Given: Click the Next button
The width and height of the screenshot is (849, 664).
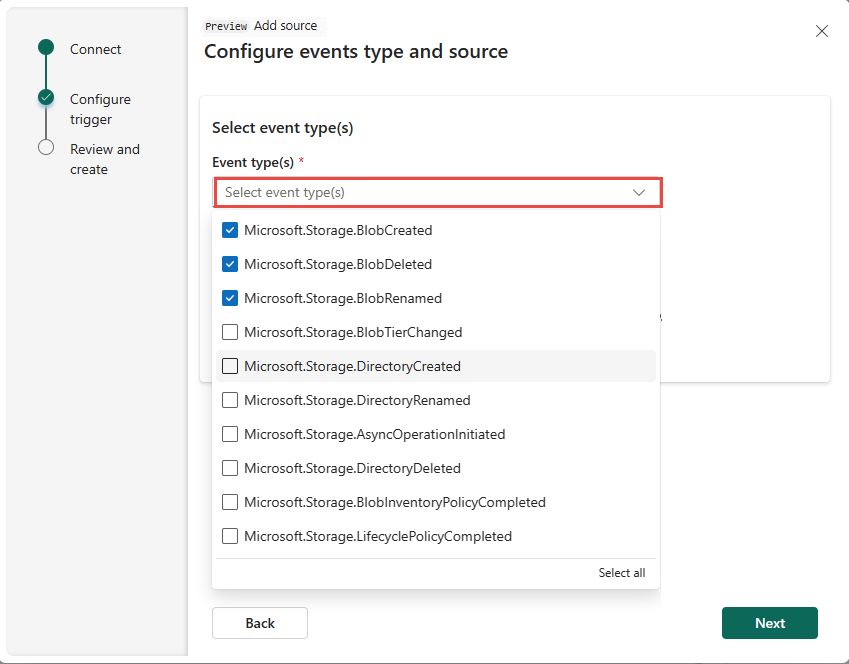Looking at the screenshot, I should 769,623.
